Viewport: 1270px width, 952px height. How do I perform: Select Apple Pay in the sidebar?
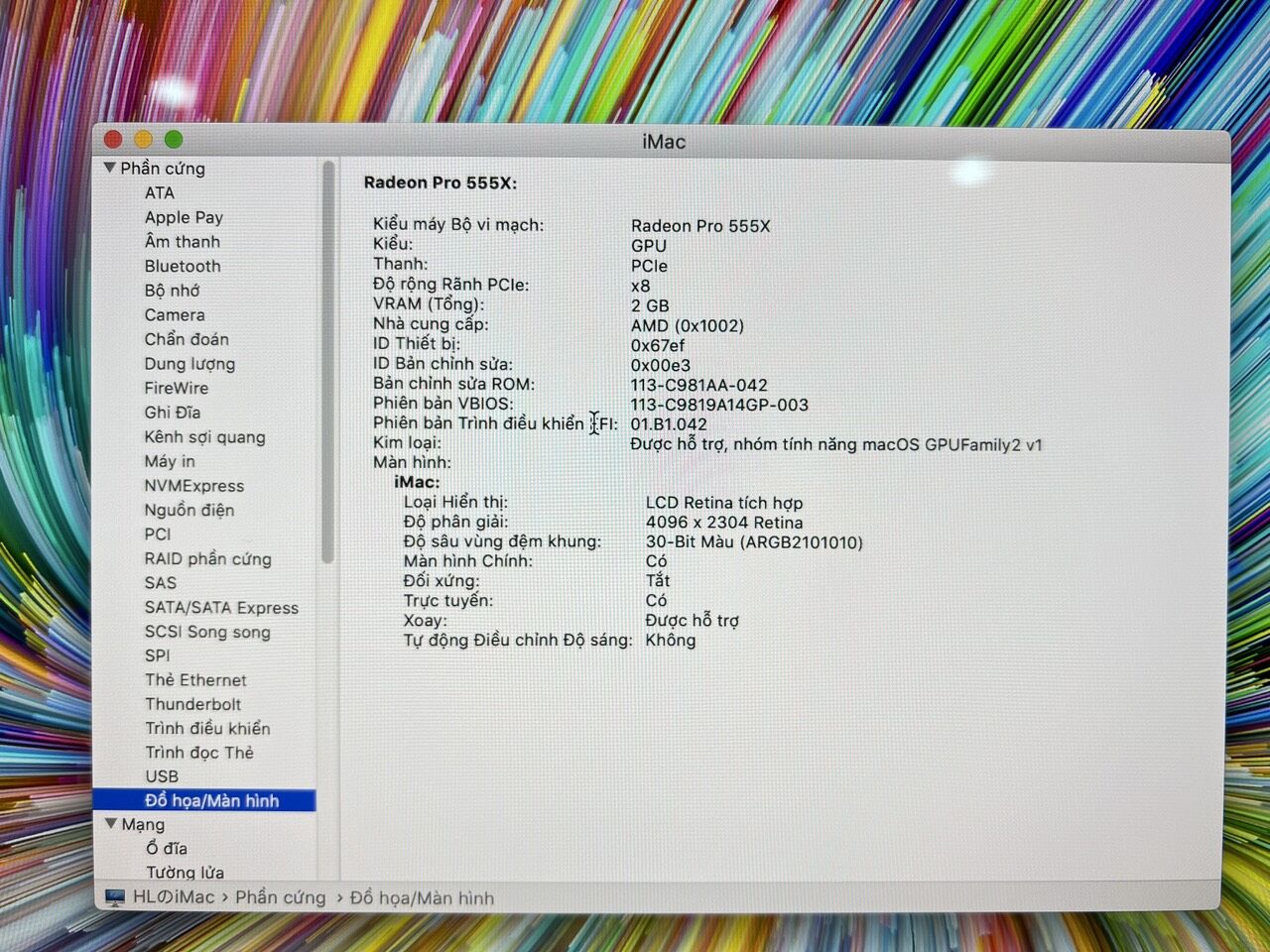pos(184,217)
